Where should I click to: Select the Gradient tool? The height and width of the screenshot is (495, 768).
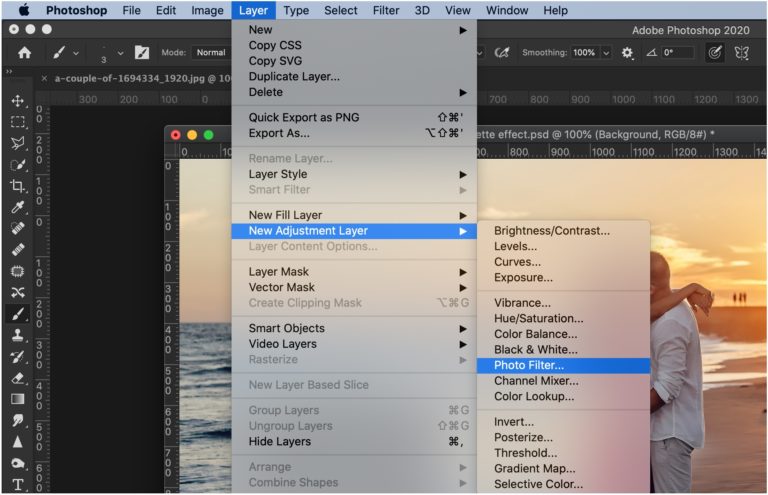pos(18,399)
